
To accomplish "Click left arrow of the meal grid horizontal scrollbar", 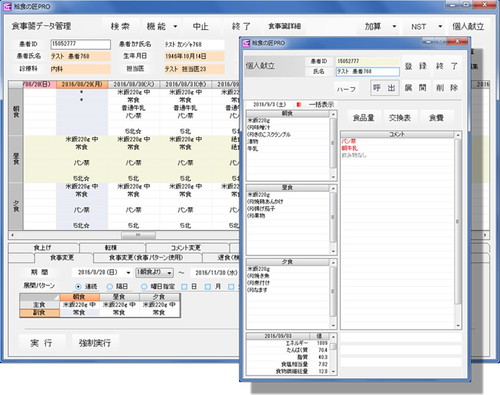I will (12, 235).
